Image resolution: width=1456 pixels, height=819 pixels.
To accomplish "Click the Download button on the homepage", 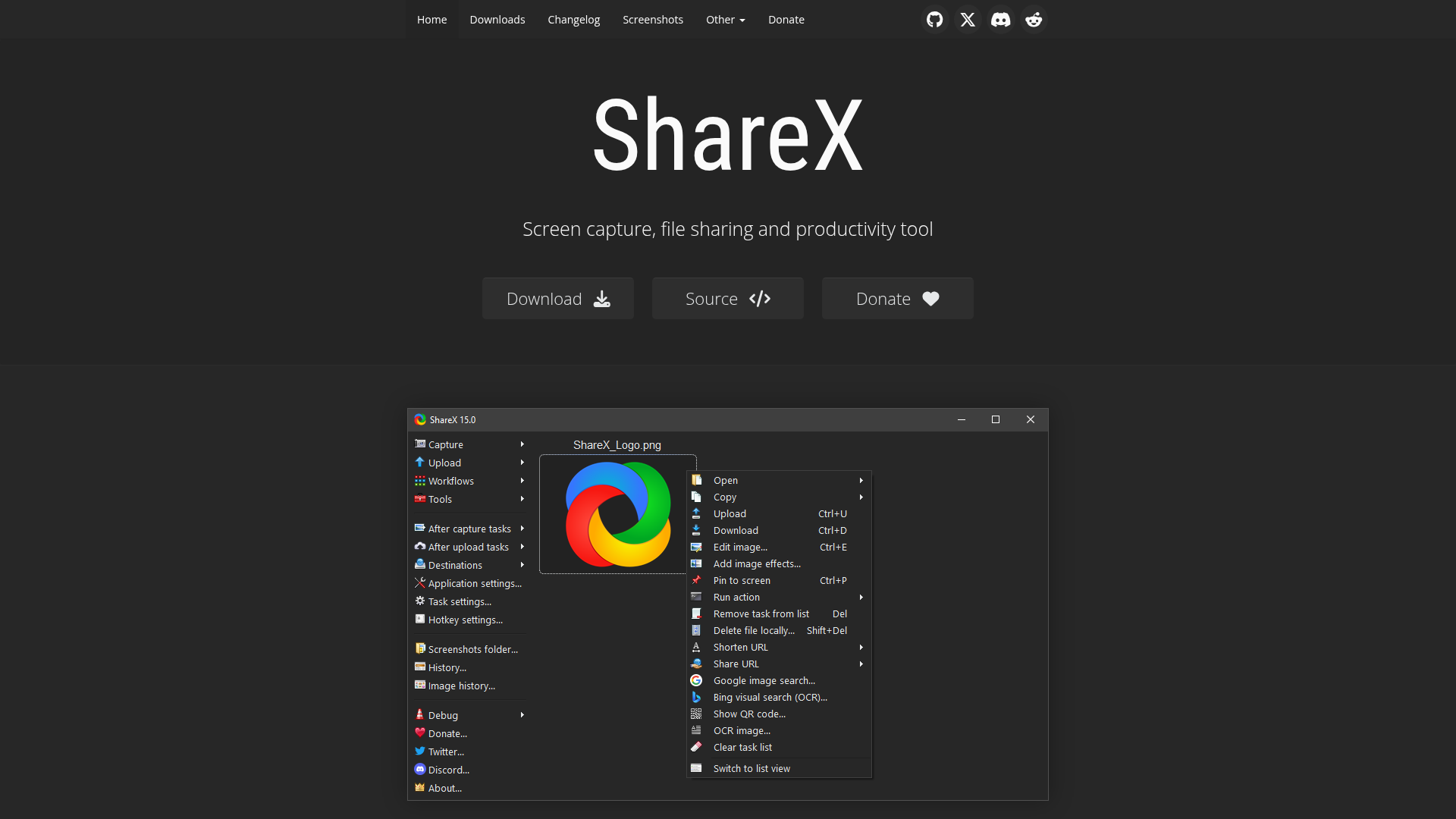I will [557, 298].
